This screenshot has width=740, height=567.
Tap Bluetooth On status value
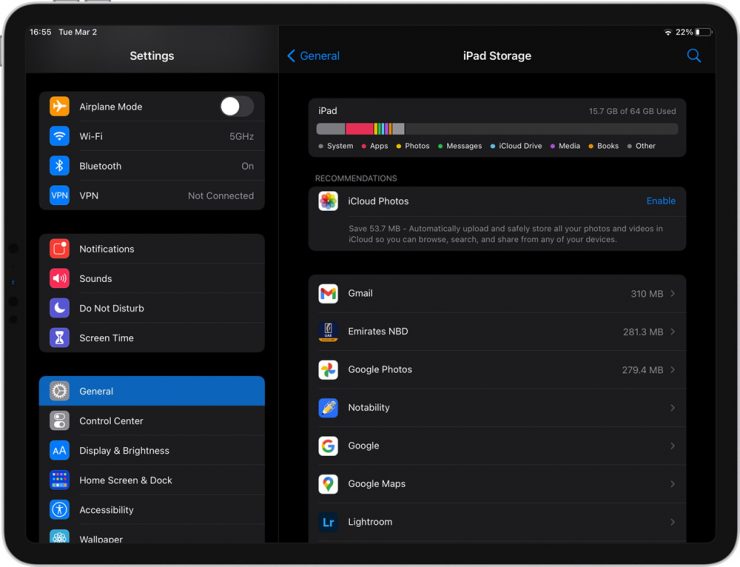click(248, 166)
